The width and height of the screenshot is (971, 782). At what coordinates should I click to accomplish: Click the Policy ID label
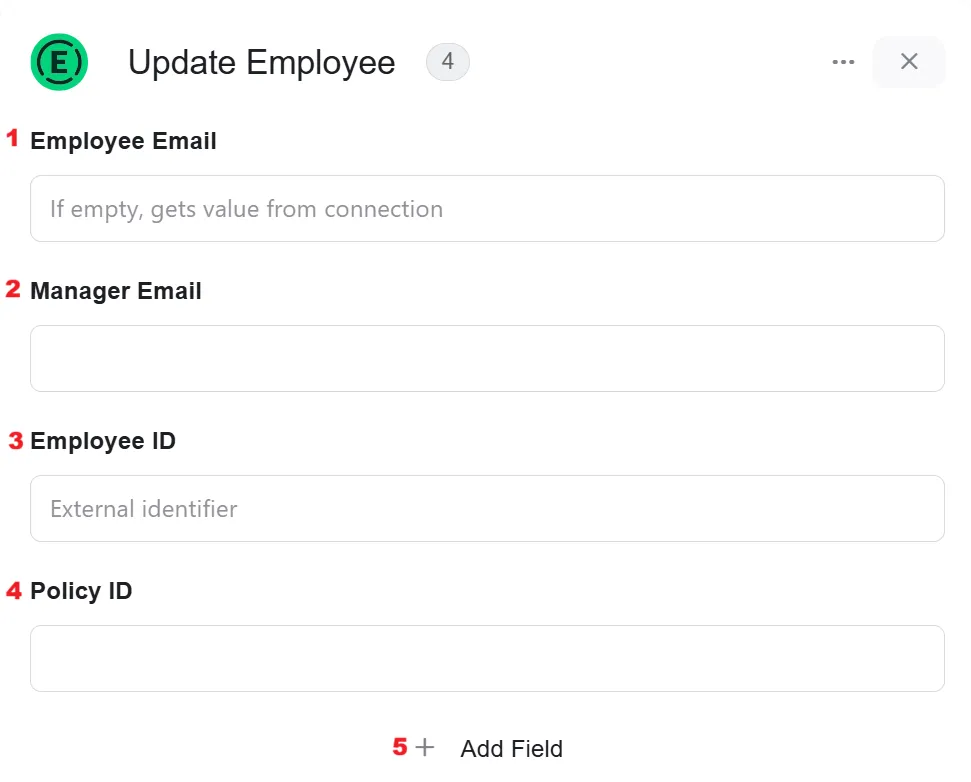(81, 591)
